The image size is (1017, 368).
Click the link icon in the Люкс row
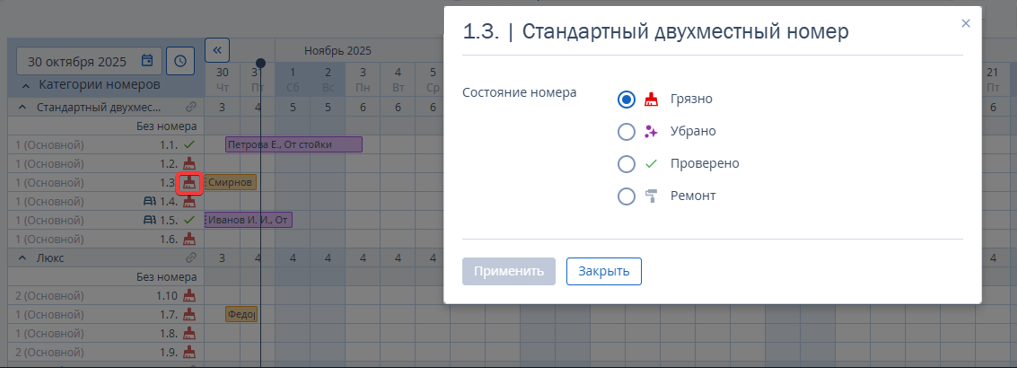pos(191,258)
